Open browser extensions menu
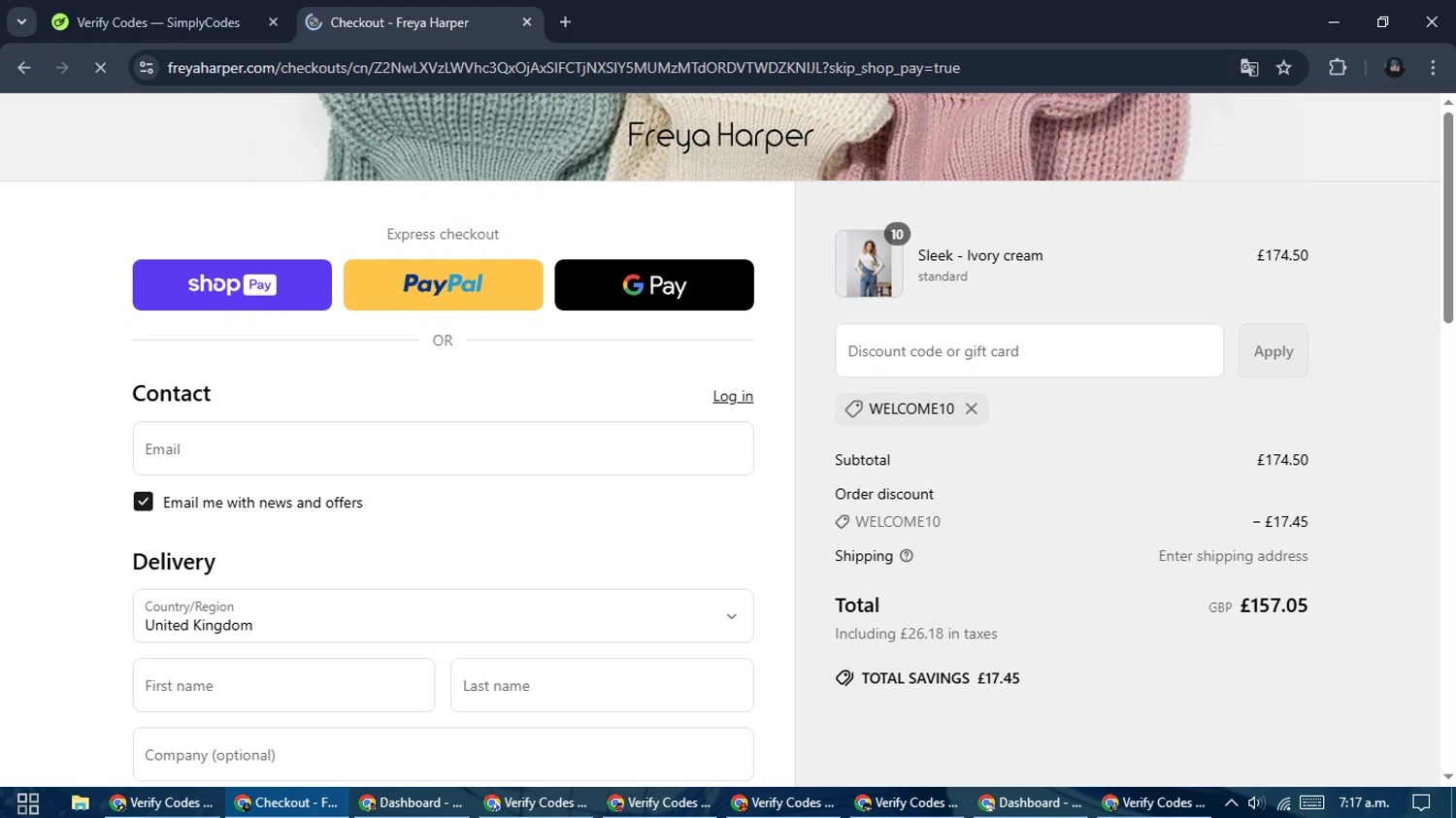This screenshot has width=1456, height=818. coord(1338,68)
